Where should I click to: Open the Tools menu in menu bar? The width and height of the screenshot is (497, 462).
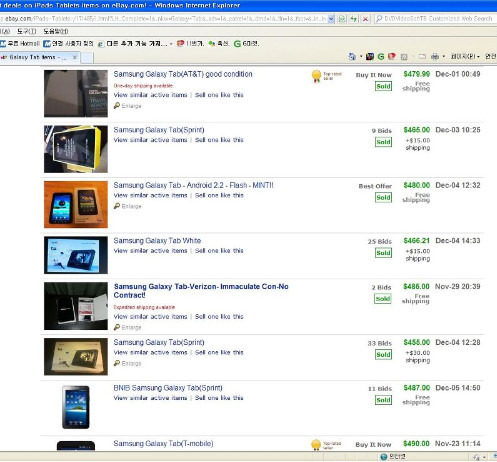[x=27, y=32]
